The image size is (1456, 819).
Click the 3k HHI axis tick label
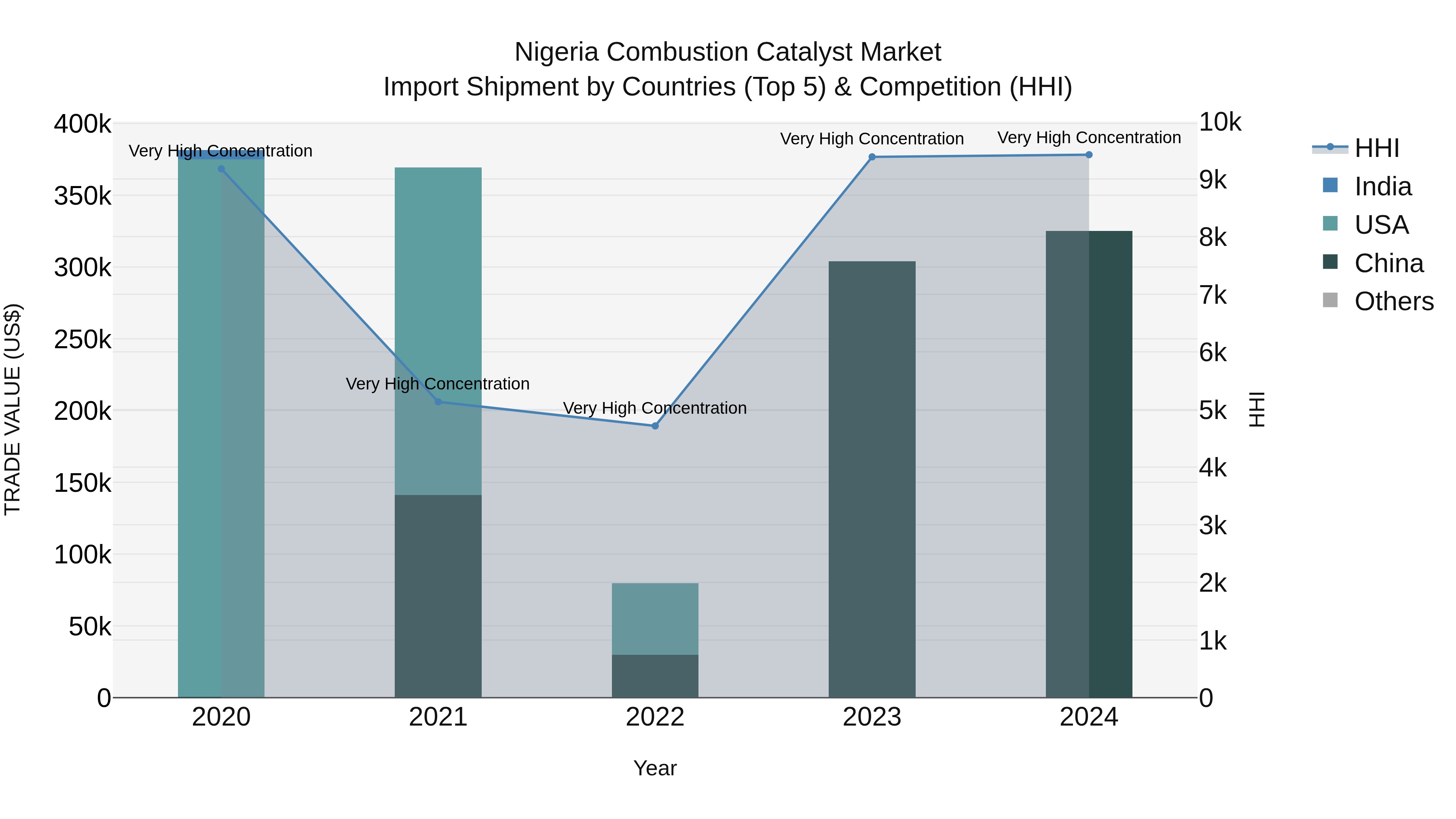(x=1213, y=526)
